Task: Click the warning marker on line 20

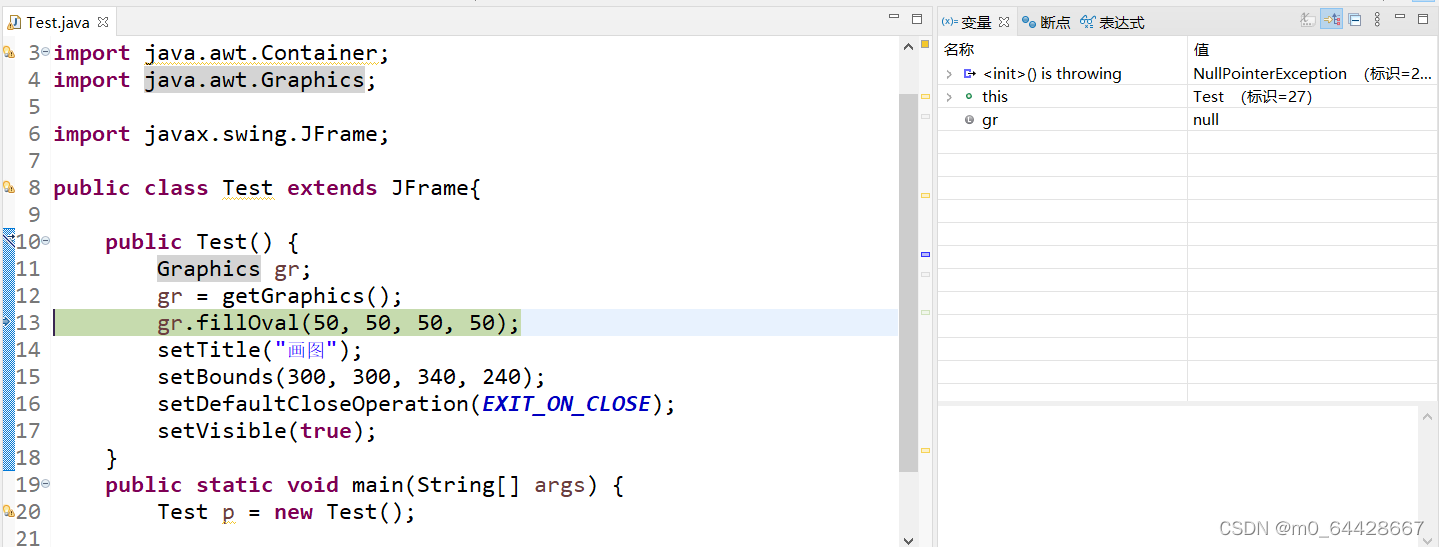Action: tap(8, 511)
